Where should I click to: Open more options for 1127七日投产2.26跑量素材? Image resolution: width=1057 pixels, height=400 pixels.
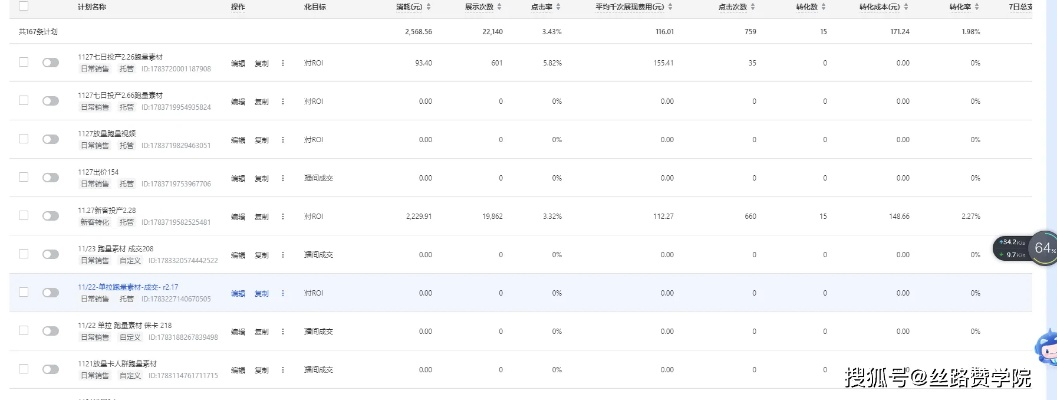pyautogui.click(x=282, y=63)
